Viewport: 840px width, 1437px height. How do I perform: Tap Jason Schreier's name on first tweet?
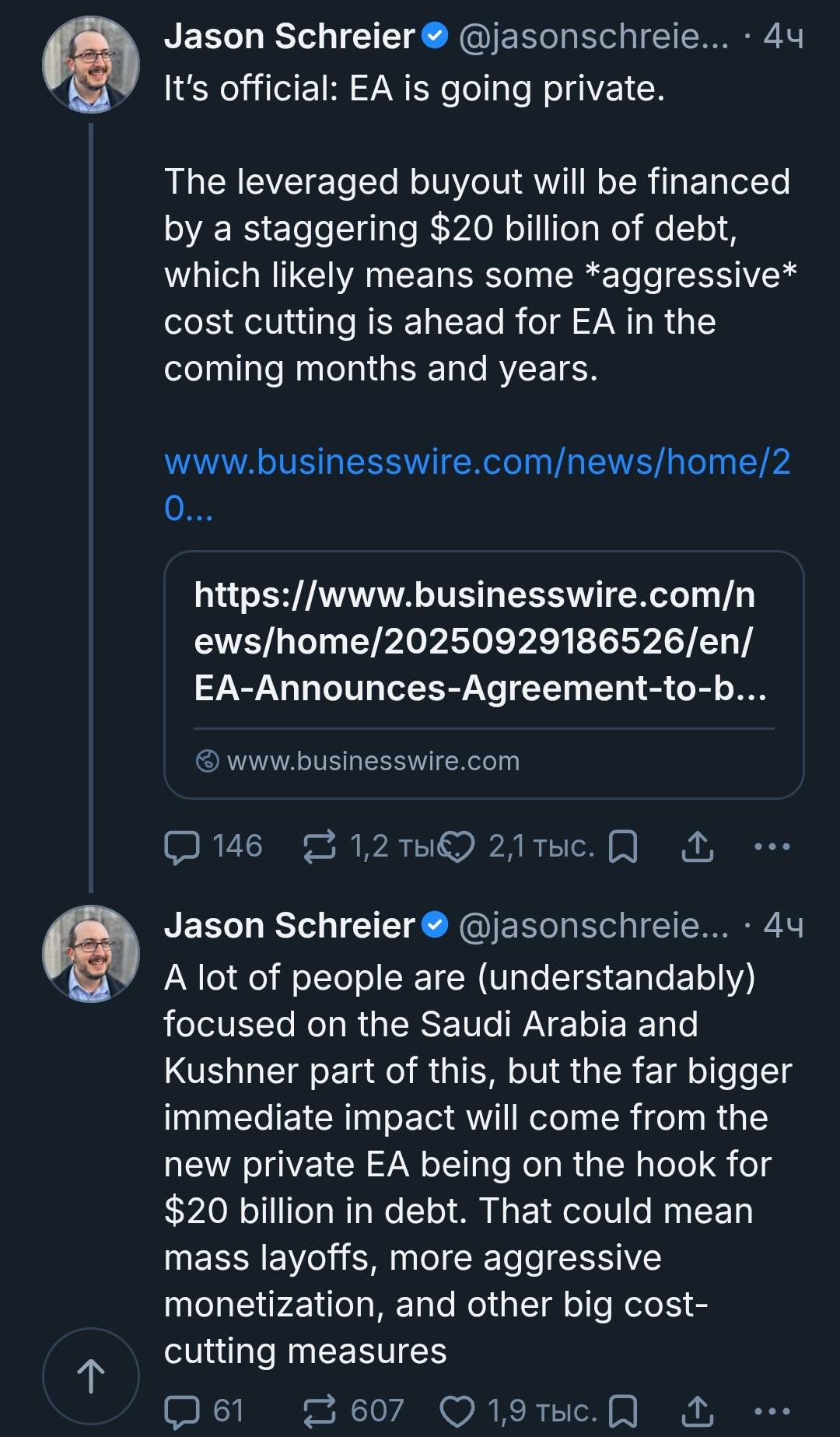289,37
